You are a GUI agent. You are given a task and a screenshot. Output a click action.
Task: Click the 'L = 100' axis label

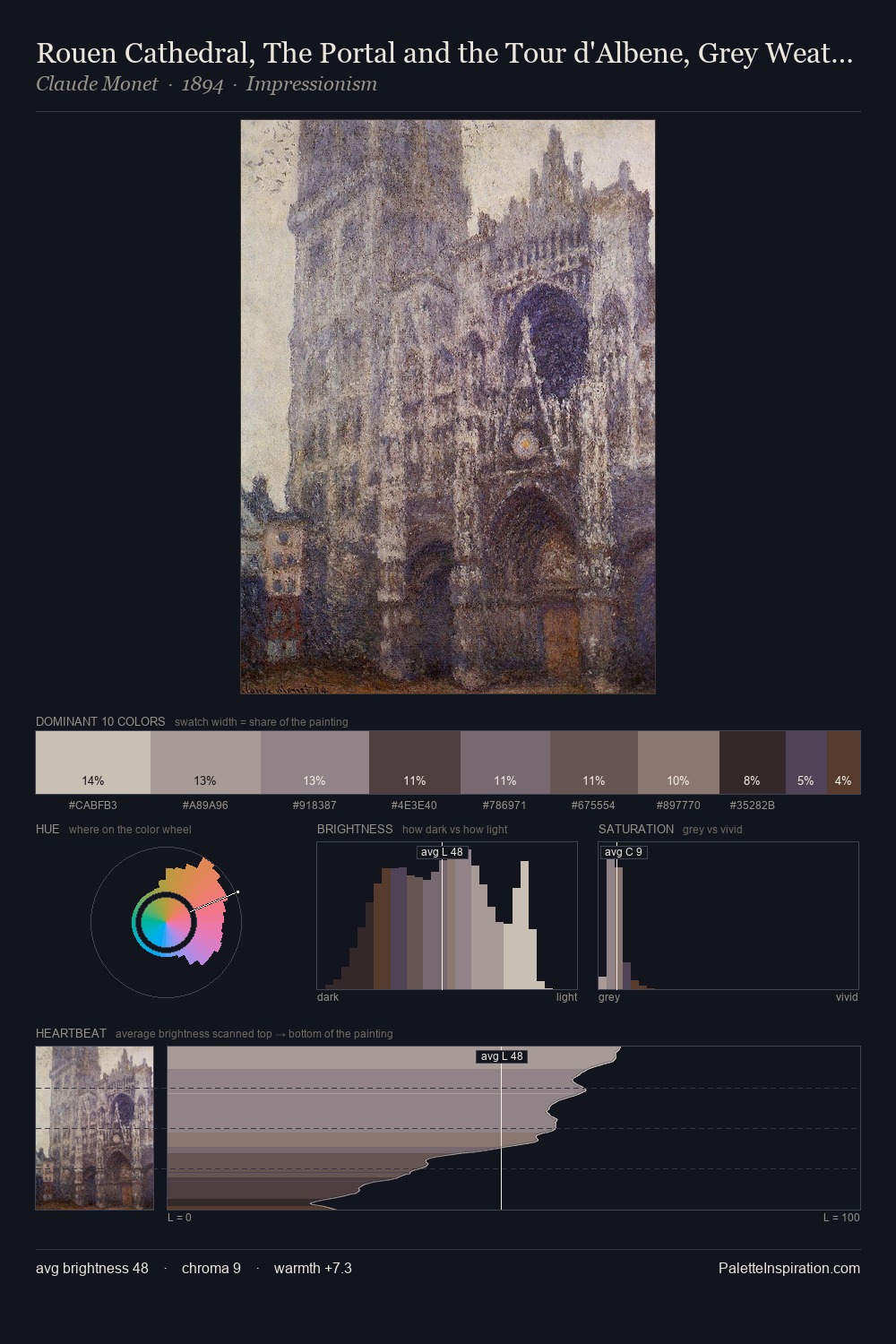coord(841,1218)
